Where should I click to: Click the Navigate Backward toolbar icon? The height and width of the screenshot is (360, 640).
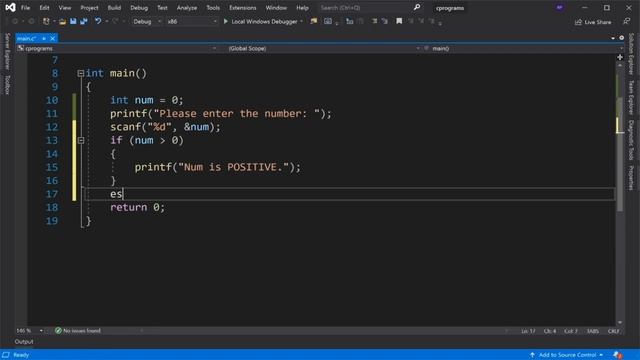15,22
